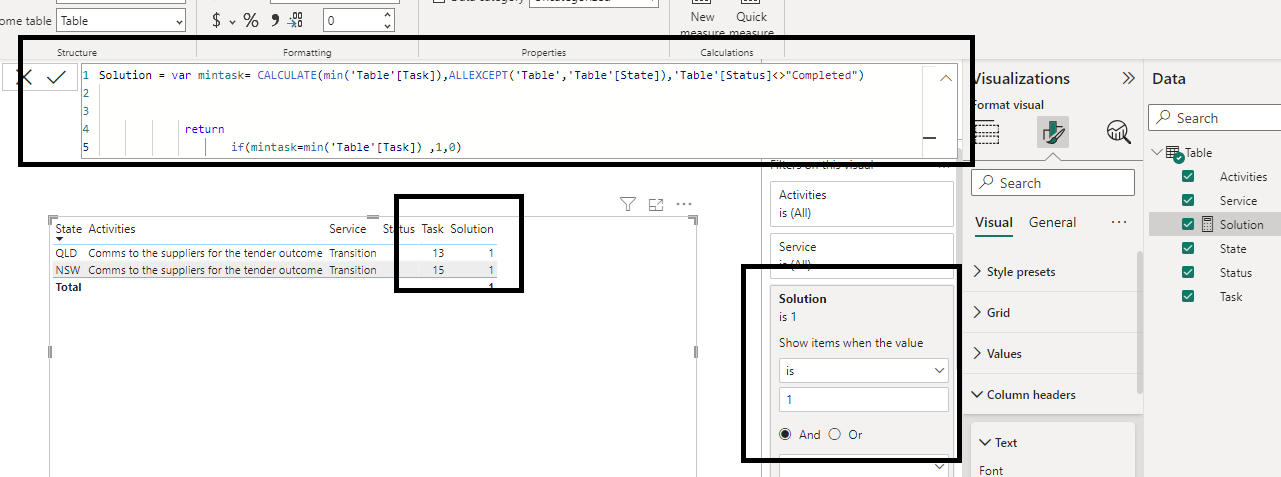Open the 'is' condition dropdown in Solution filter
The width and height of the screenshot is (1281, 477).
pyautogui.click(x=864, y=370)
